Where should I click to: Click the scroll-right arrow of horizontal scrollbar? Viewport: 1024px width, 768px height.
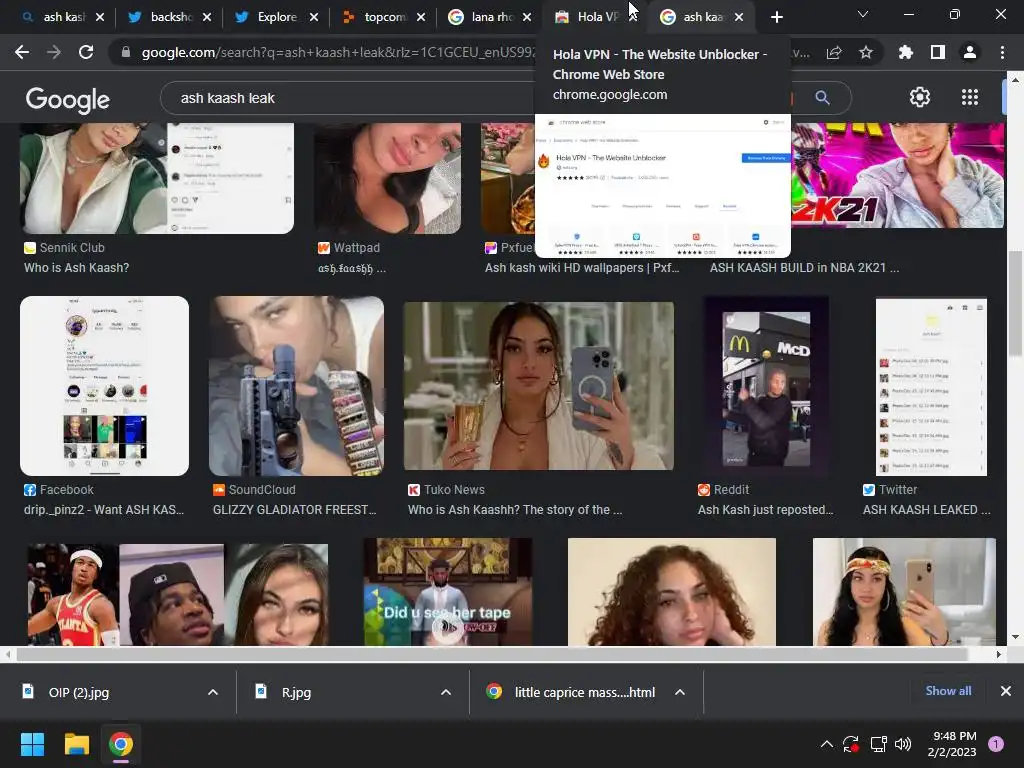point(999,654)
